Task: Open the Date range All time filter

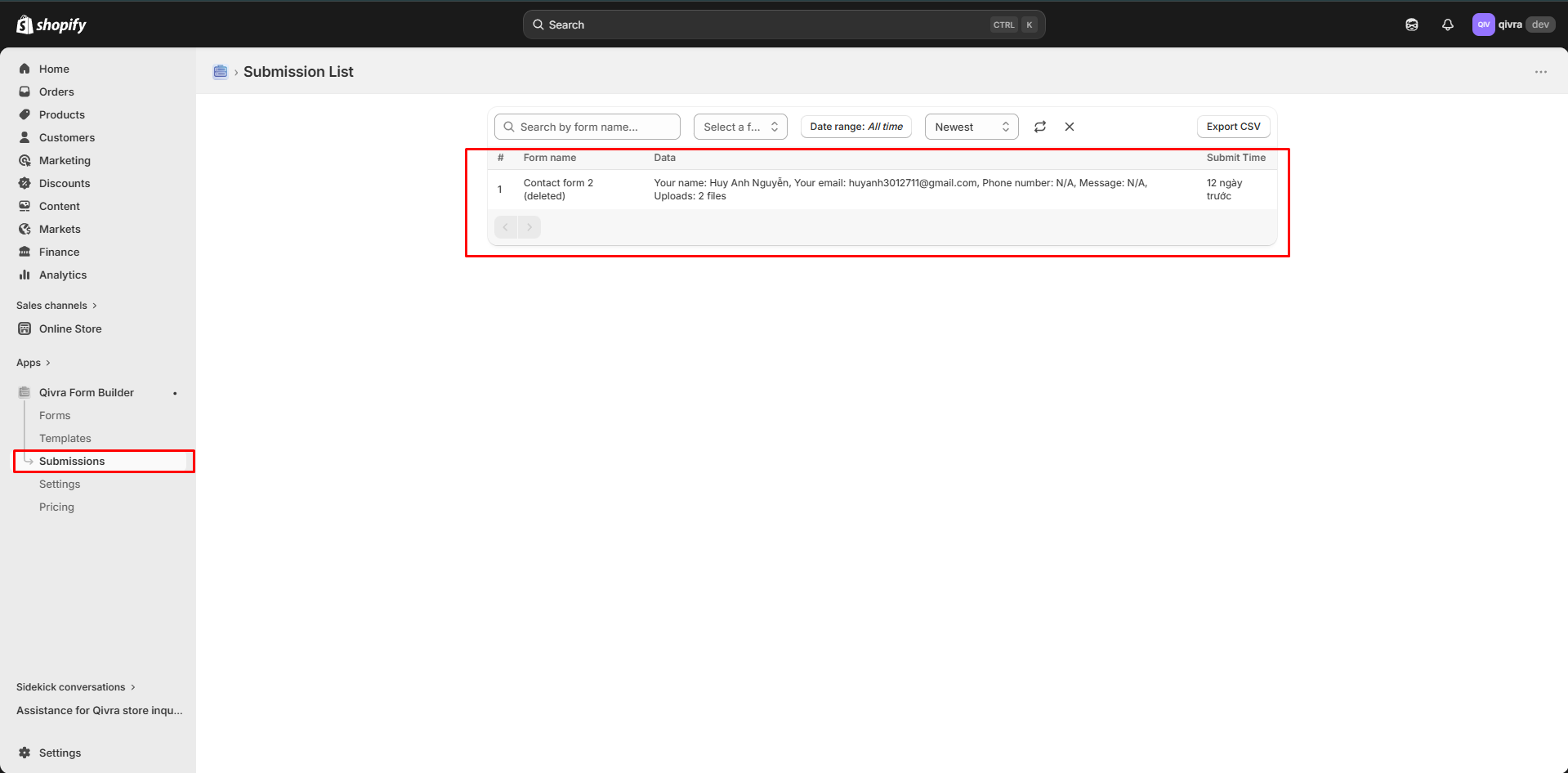Action: tap(856, 127)
